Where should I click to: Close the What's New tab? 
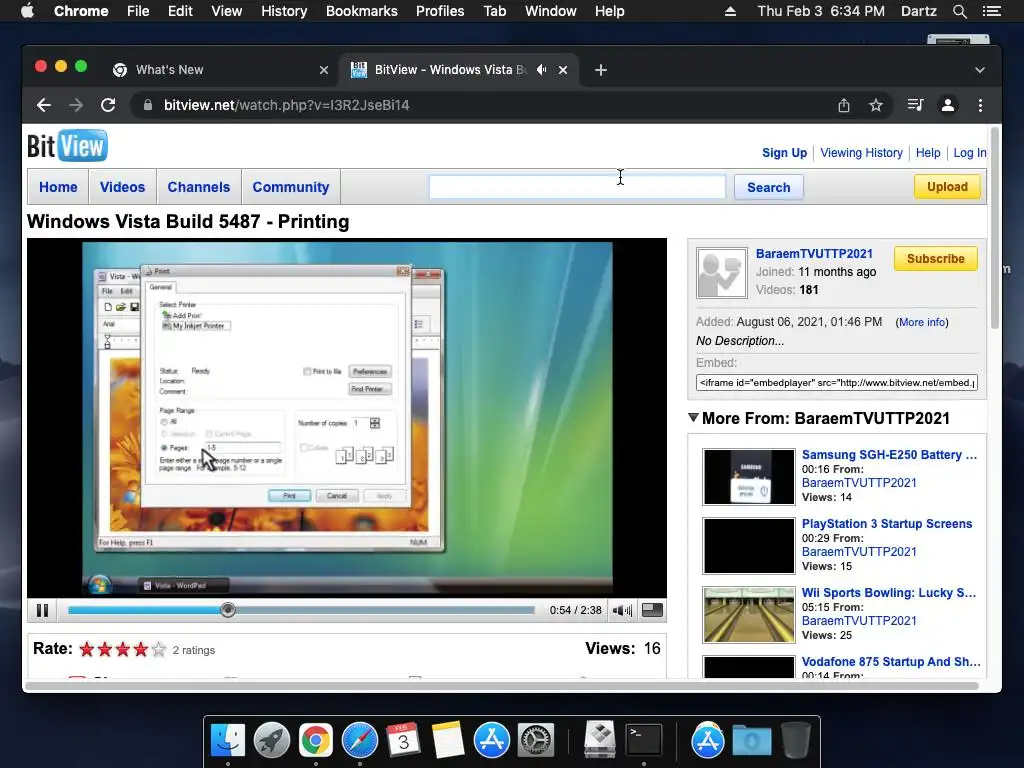point(323,70)
